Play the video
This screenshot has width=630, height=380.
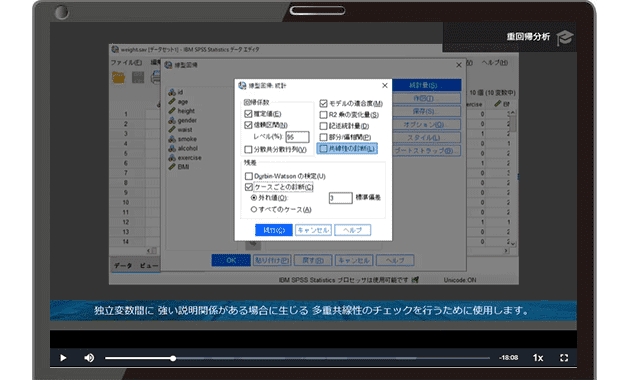63,358
